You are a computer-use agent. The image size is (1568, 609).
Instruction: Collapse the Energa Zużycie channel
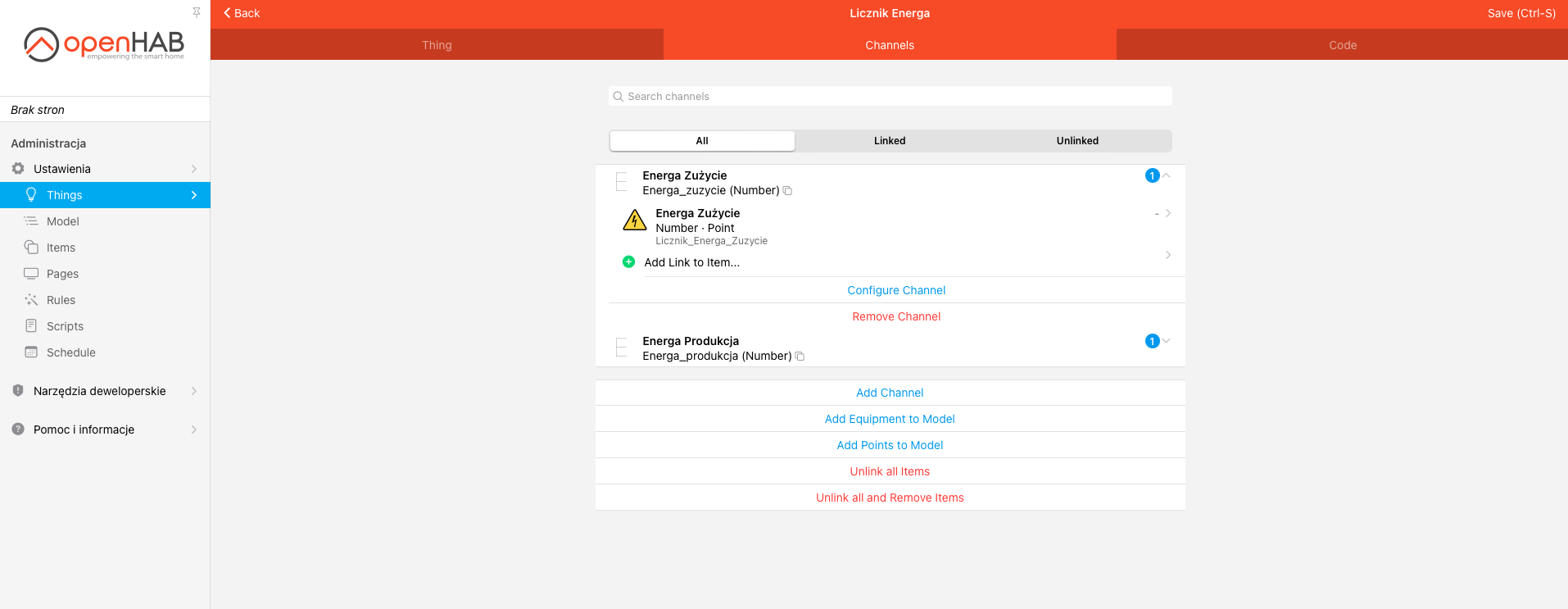1166,175
